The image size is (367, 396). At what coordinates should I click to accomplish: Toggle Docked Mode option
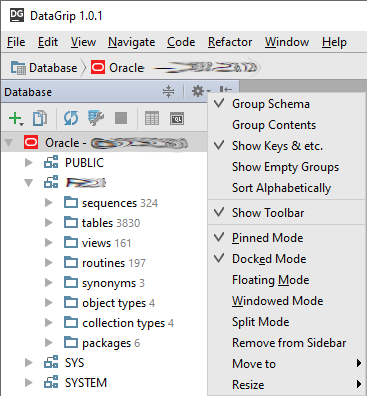tap(287, 259)
